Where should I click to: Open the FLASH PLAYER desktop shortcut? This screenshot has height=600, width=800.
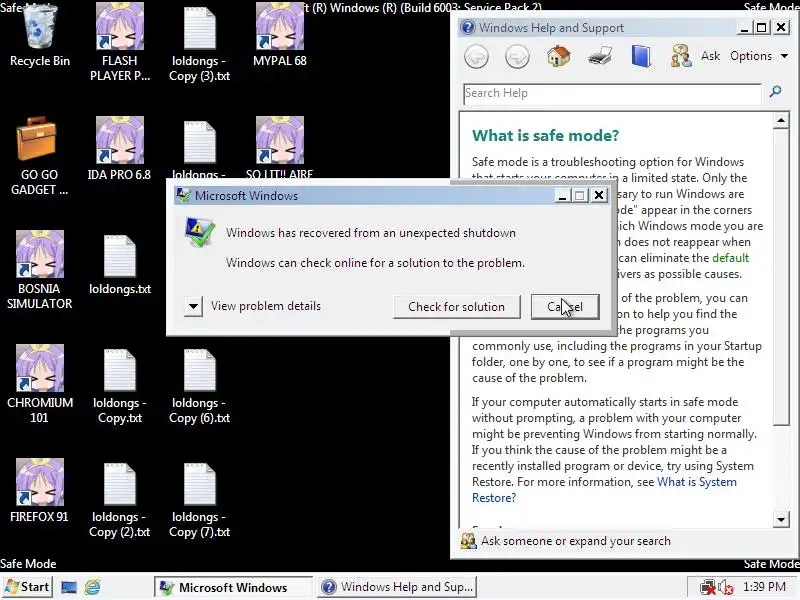click(x=120, y=41)
